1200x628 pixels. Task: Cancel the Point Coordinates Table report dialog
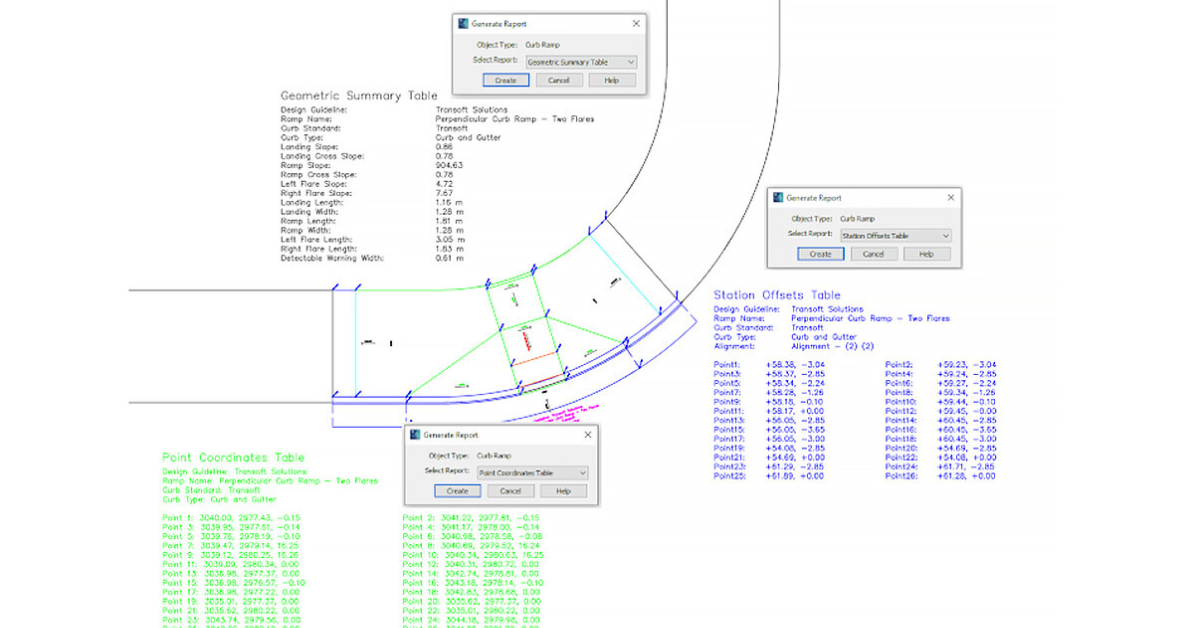(510, 491)
